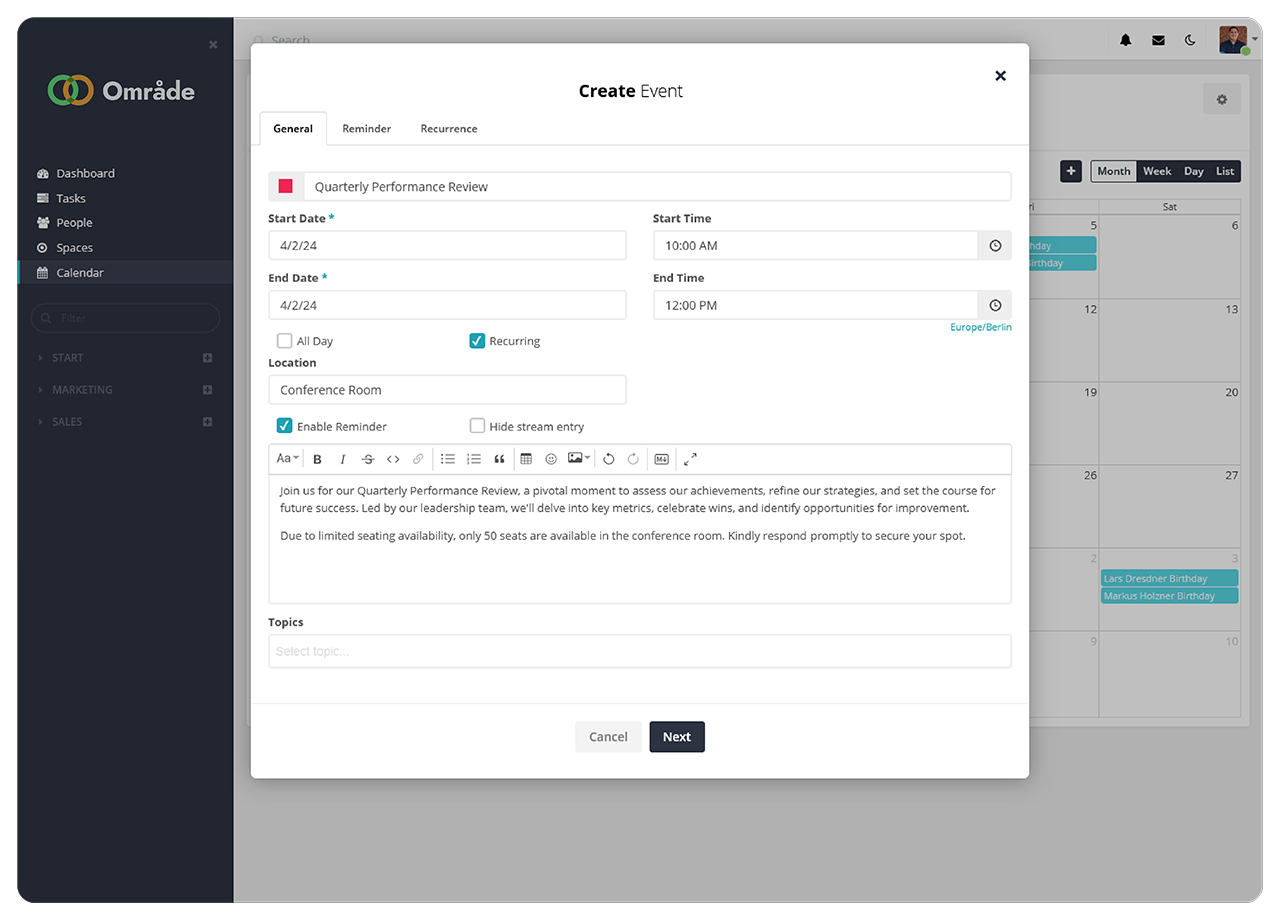Insert a bullet list
Image resolution: width=1280 pixels, height=920 pixels.
(448, 459)
